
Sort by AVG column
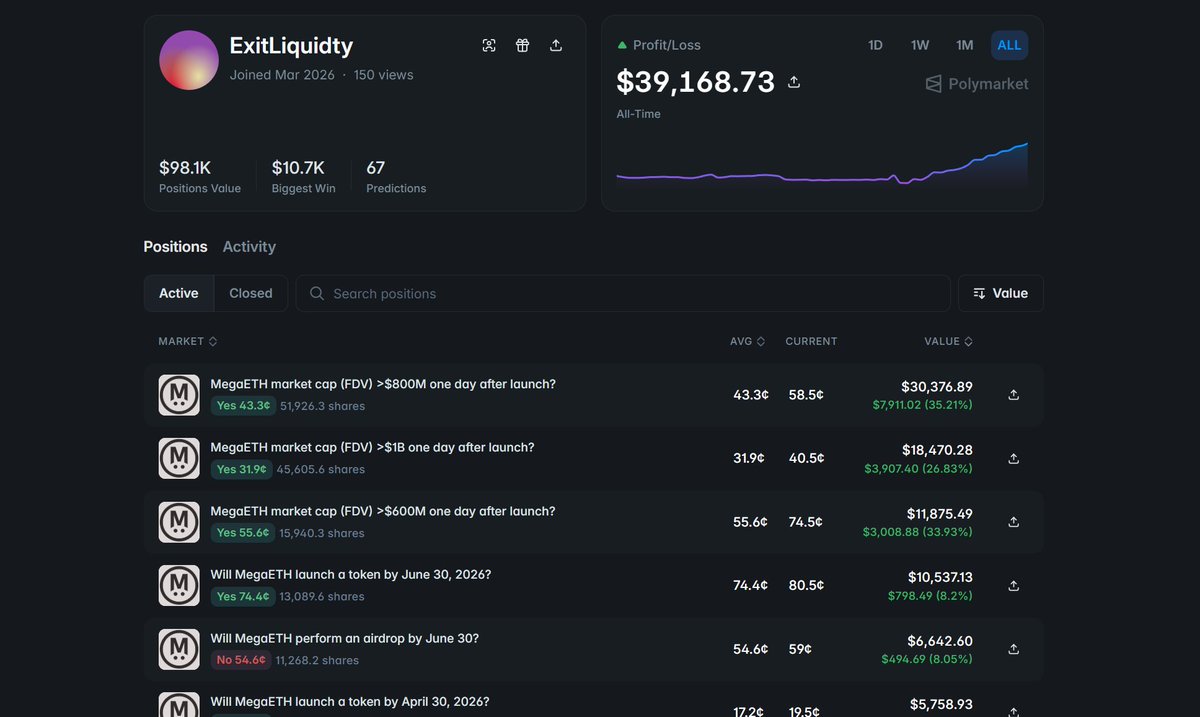pyautogui.click(x=747, y=341)
